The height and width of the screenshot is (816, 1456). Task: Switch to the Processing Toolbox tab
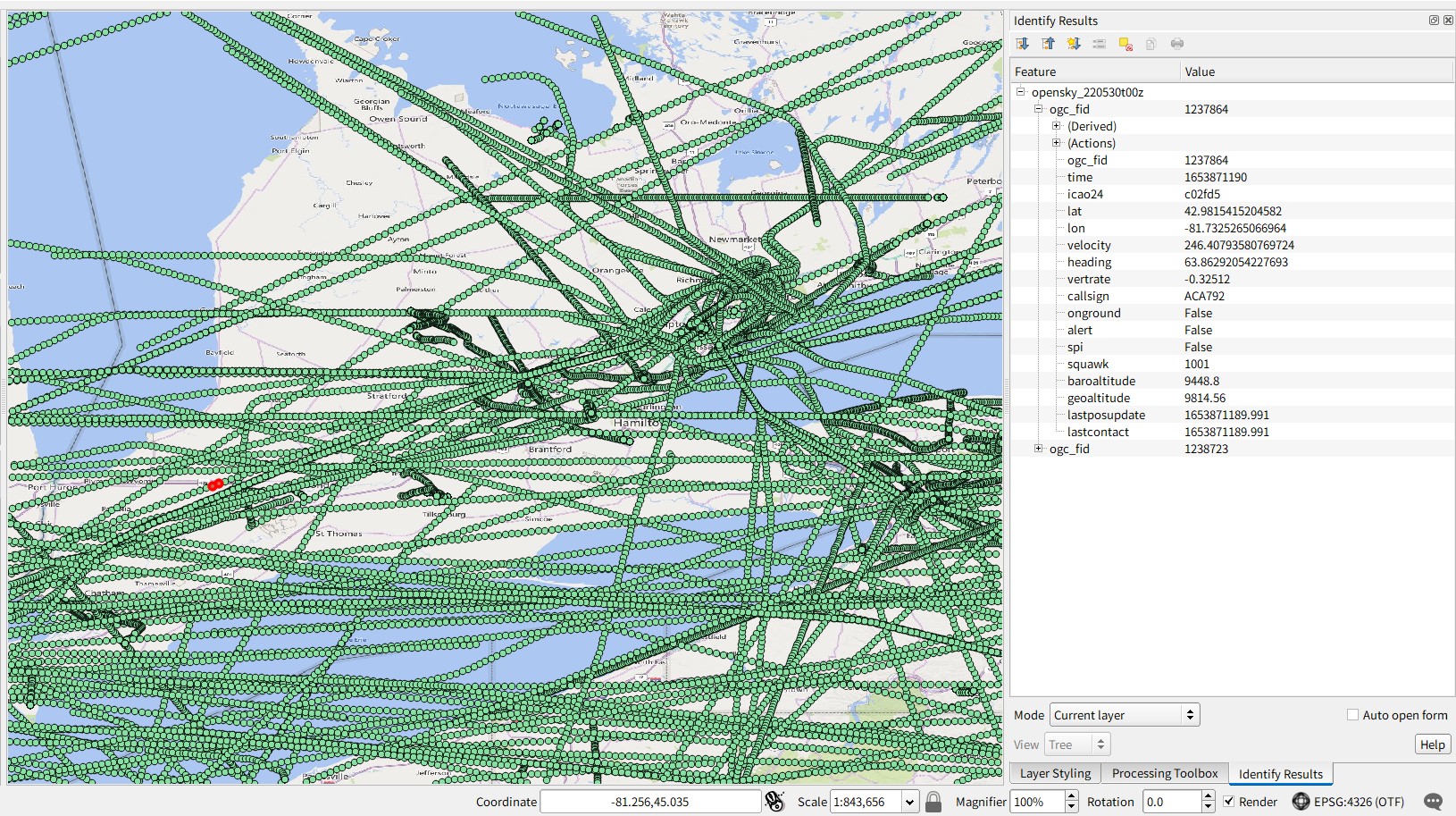[1164, 774]
